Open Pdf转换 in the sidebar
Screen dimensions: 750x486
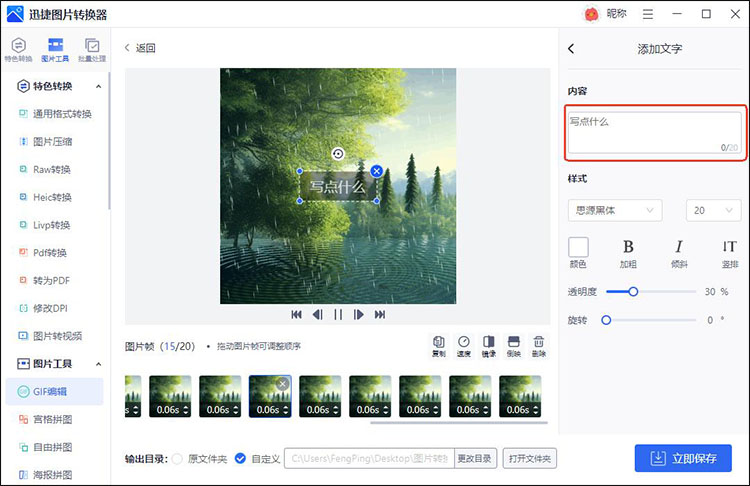pos(43,253)
